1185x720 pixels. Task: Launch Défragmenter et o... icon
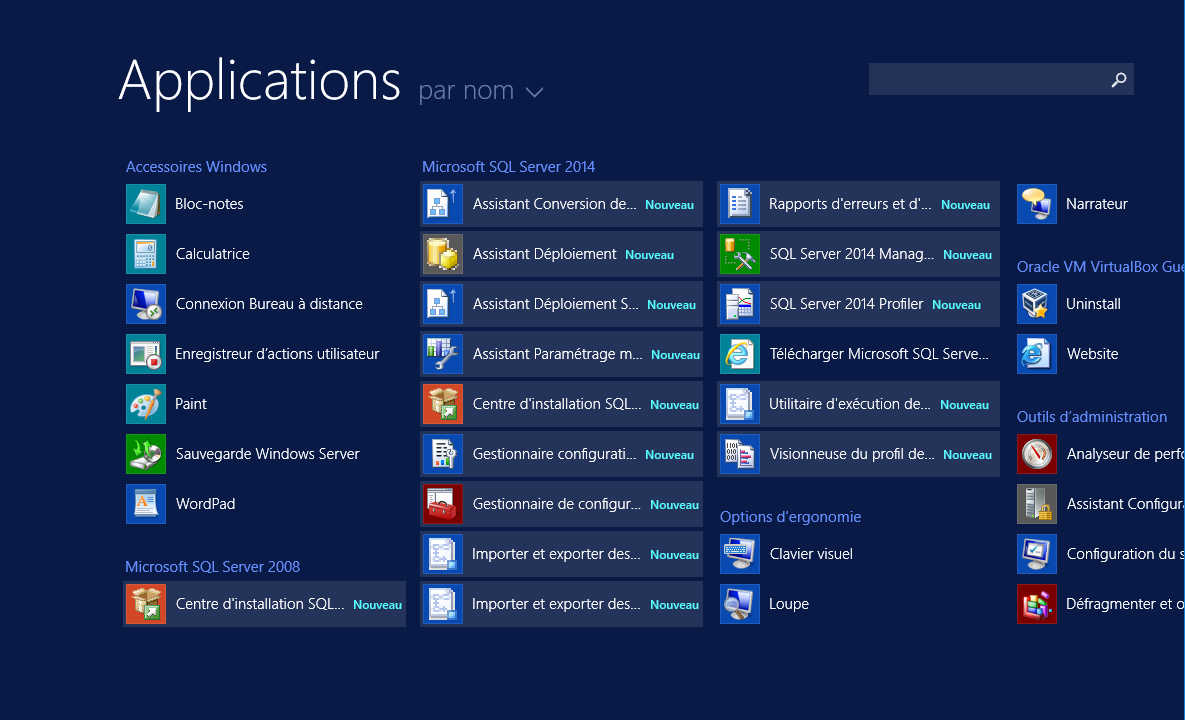point(1037,604)
